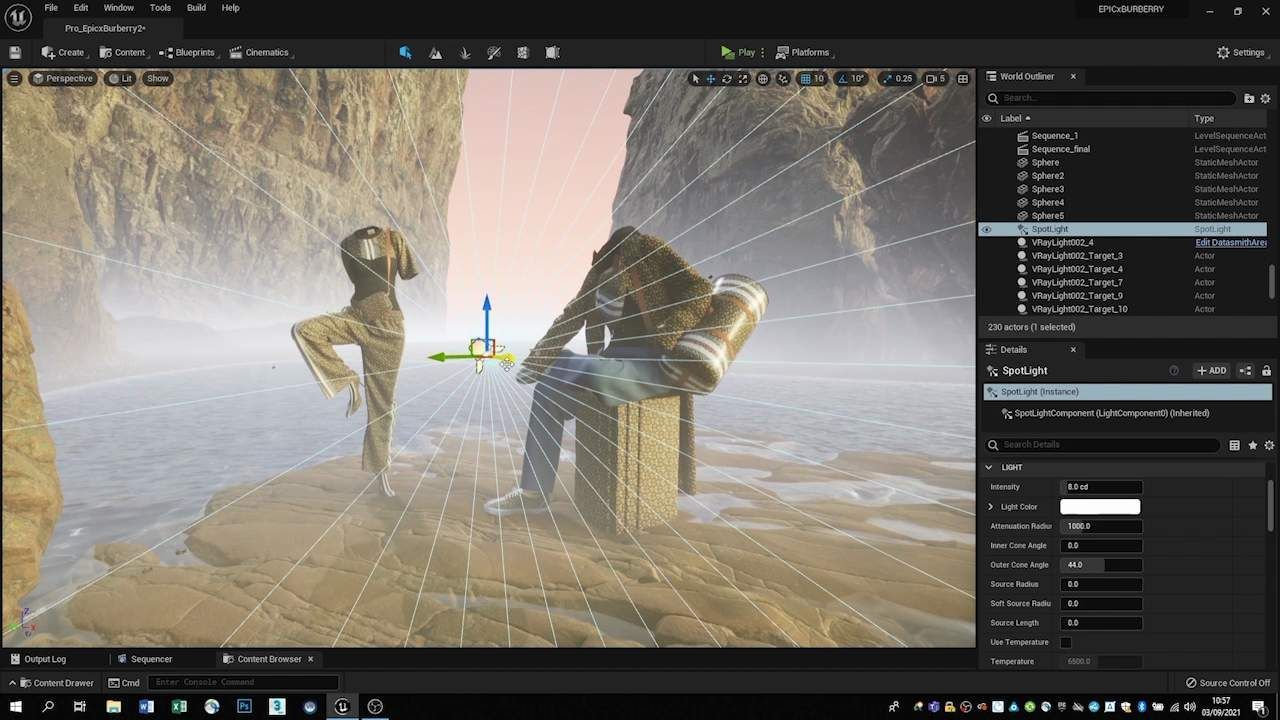The width and height of the screenshot is (1280, 720).
Task: Open the Fracture mode icon
Action: (x=522, y=52)
